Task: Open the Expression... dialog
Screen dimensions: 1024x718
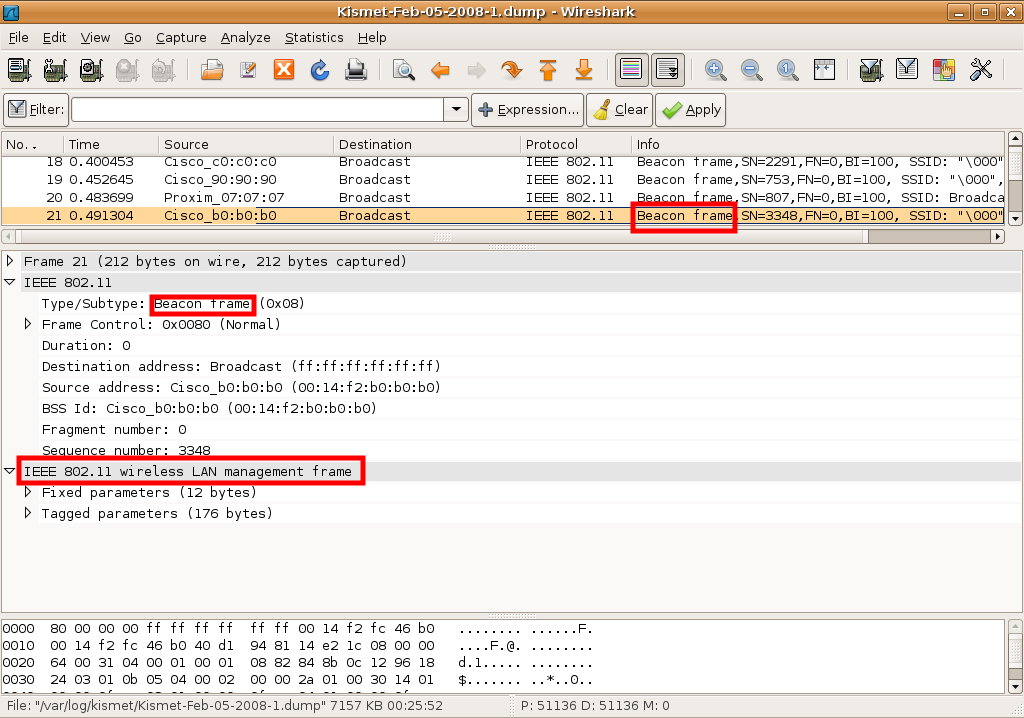Action: click(x=528, y=109)
